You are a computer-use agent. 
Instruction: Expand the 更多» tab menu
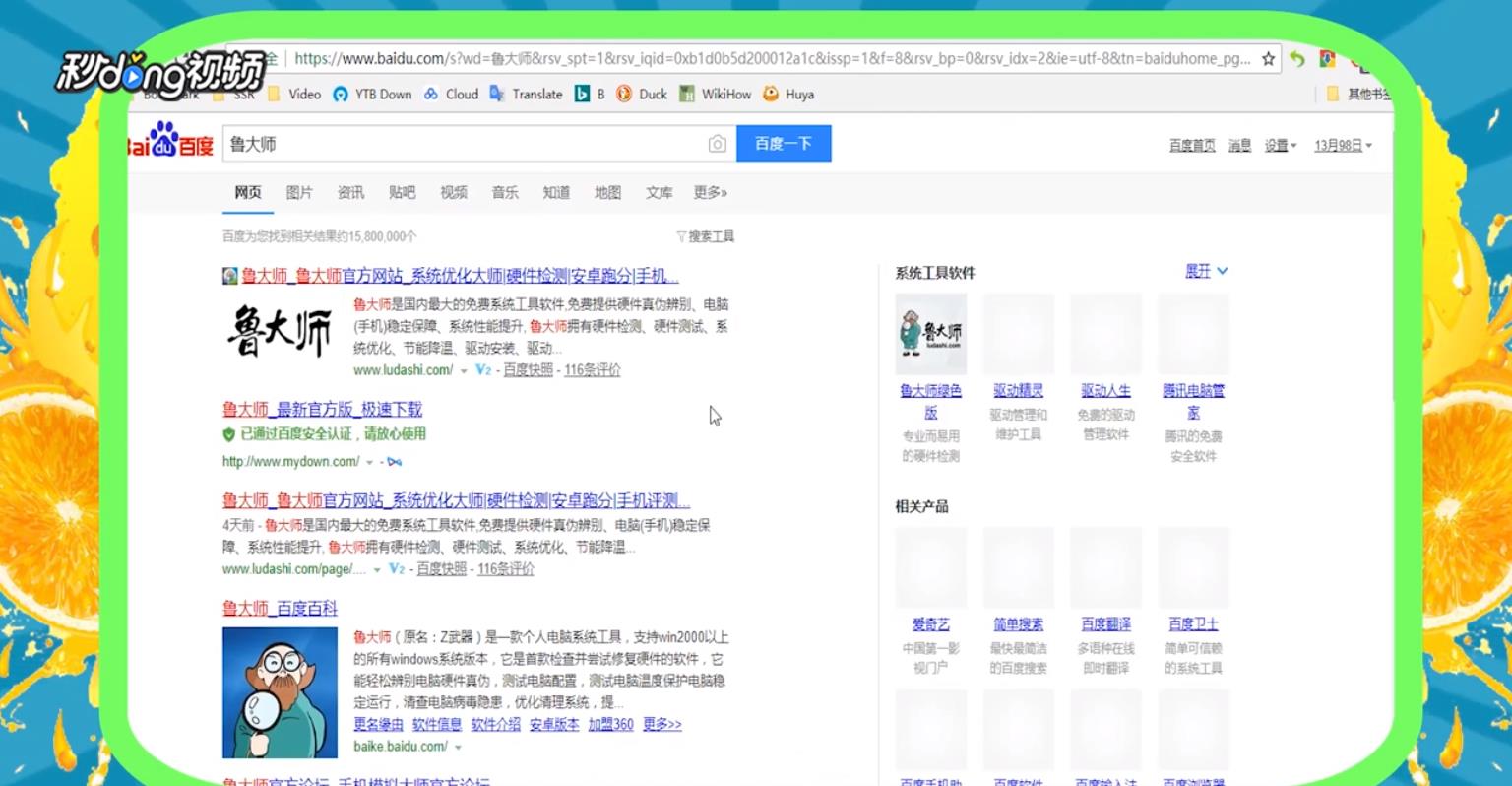coord(710,192)
